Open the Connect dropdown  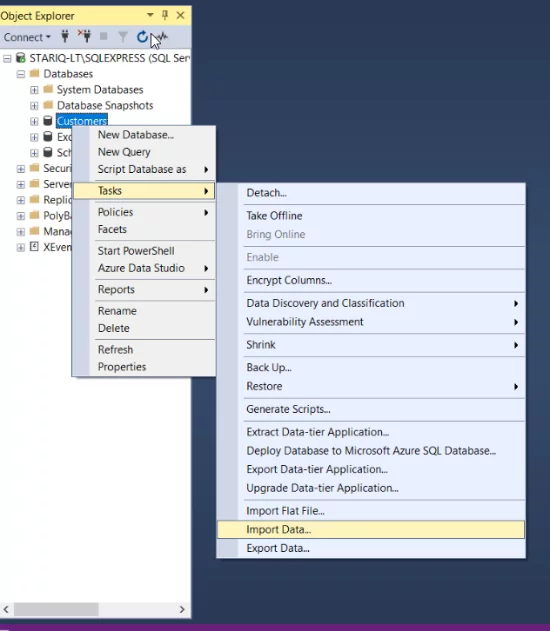click(x=27, y=37)
